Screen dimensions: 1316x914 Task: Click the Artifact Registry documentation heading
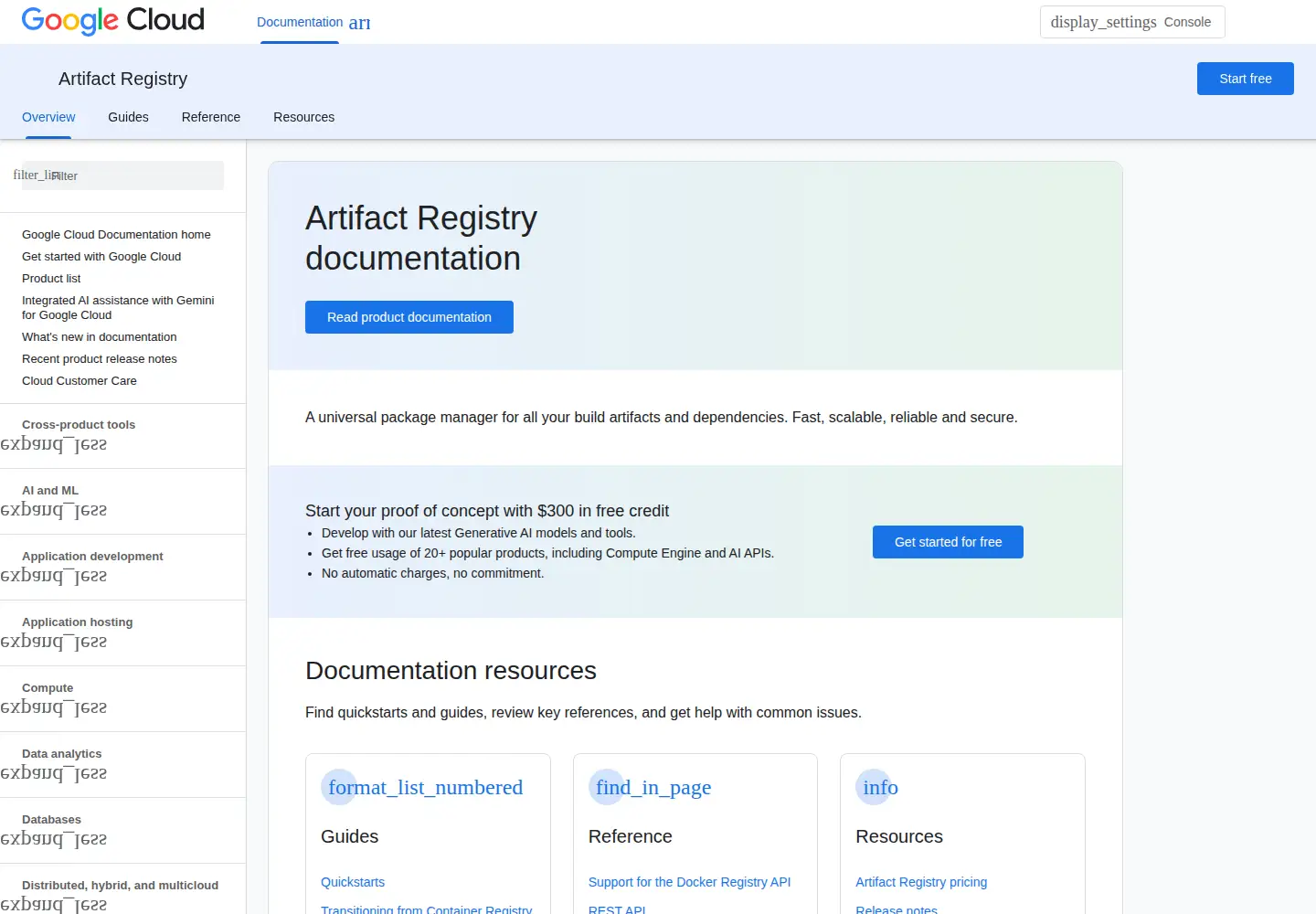[421, 239]
